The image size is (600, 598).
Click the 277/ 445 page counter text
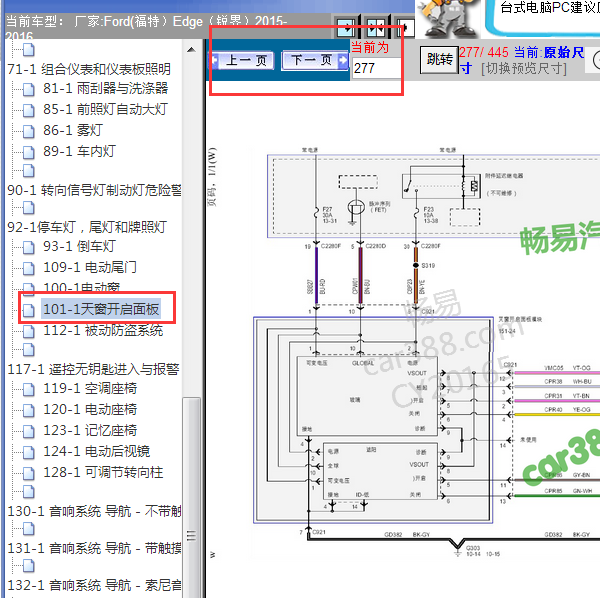click(x=484, y=52)
